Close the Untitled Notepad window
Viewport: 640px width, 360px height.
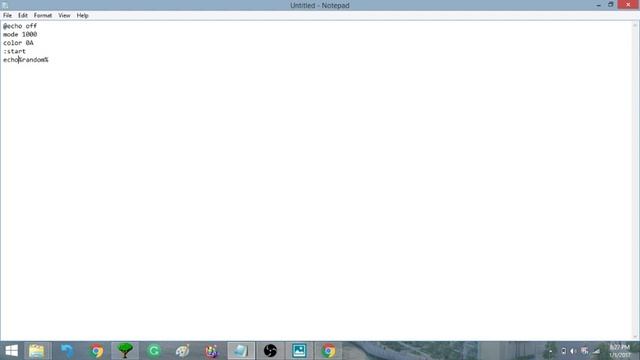pyautogui.click(x=628, y=5)
